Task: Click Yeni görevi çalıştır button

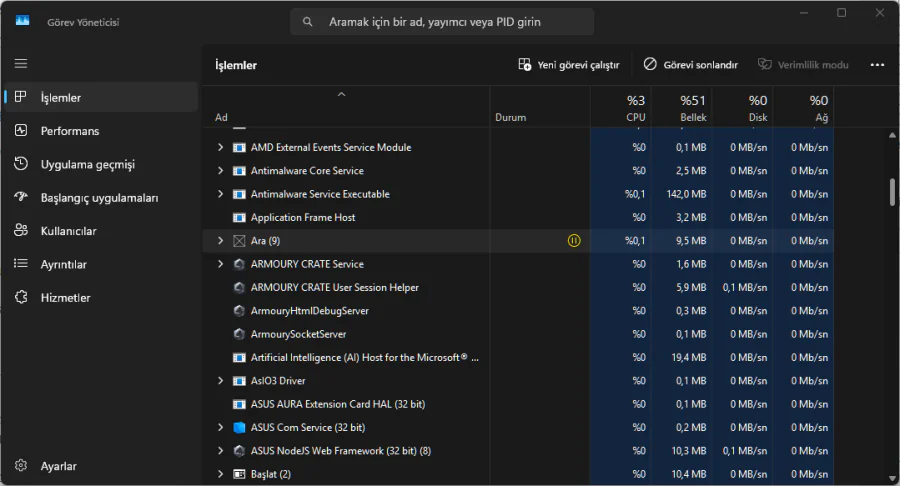Action: (569, 65)
